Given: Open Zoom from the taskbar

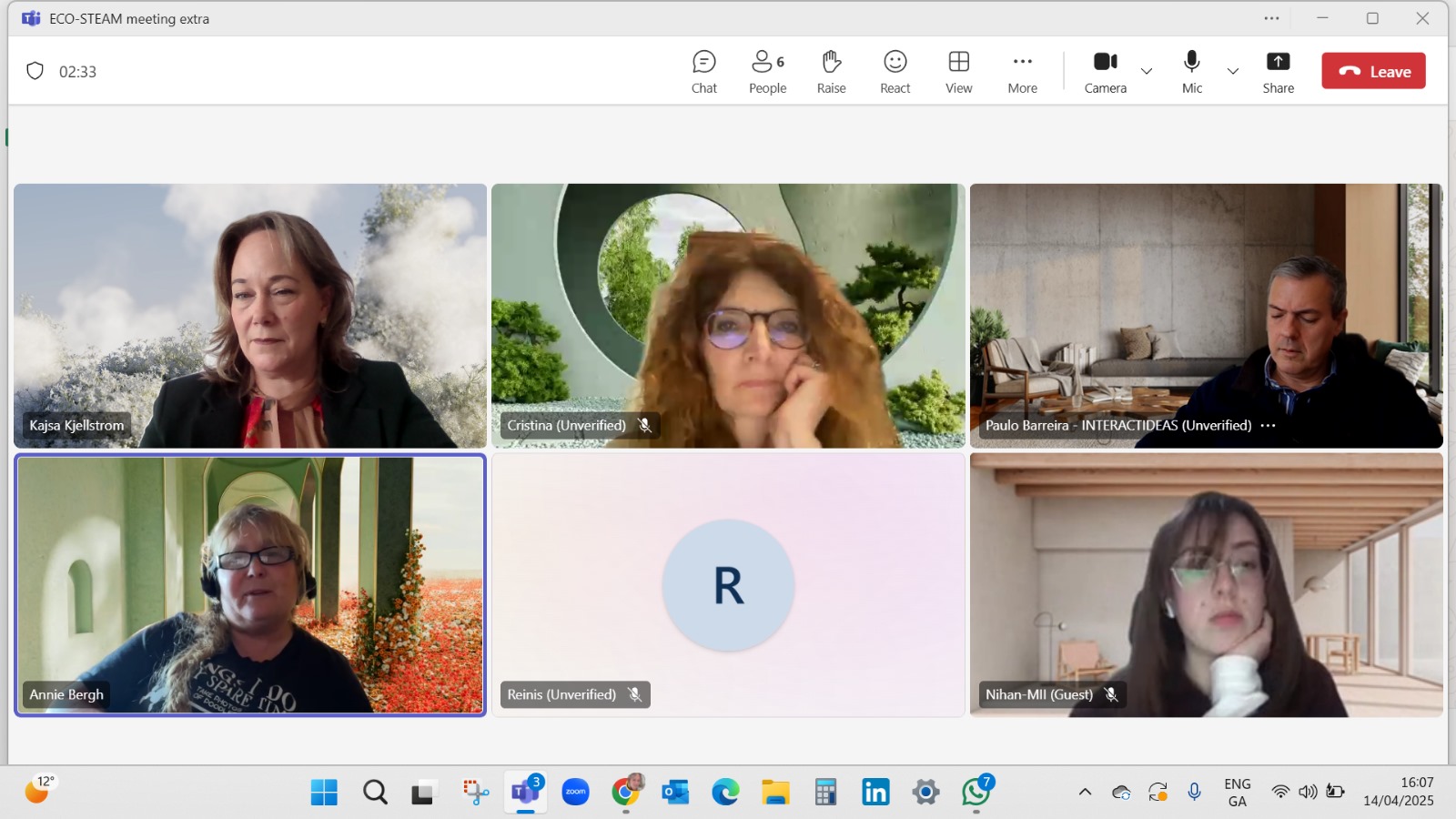Looking at the screenshot, I should click(575, 793).
